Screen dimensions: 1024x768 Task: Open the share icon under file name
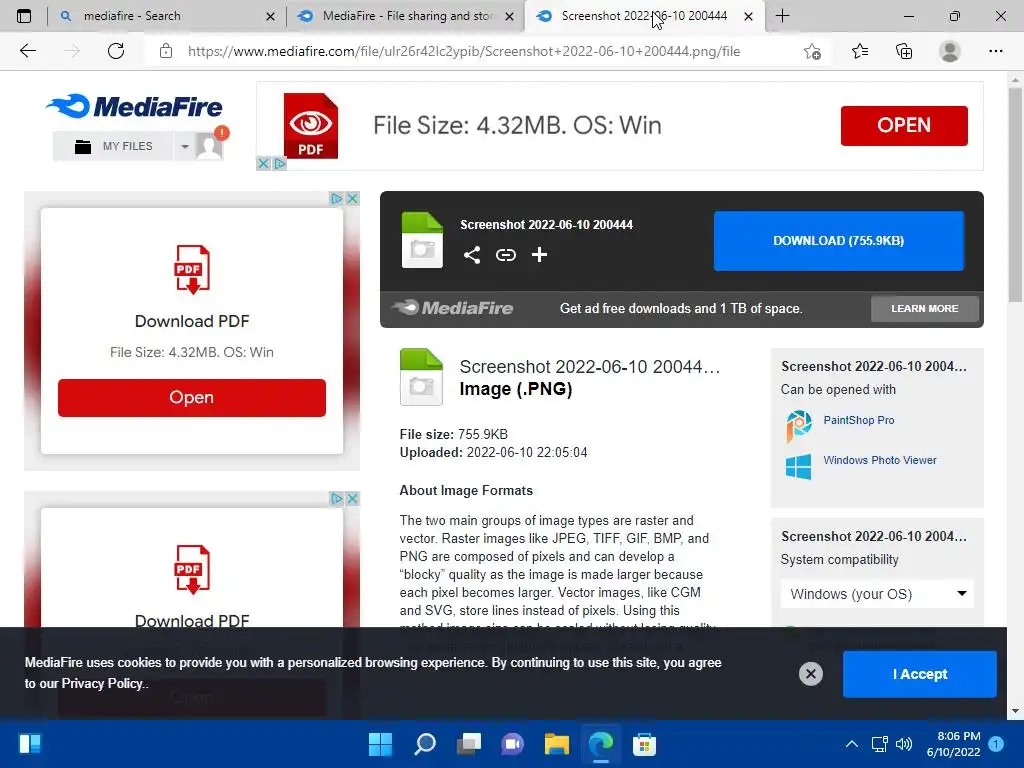coord(472,255)
